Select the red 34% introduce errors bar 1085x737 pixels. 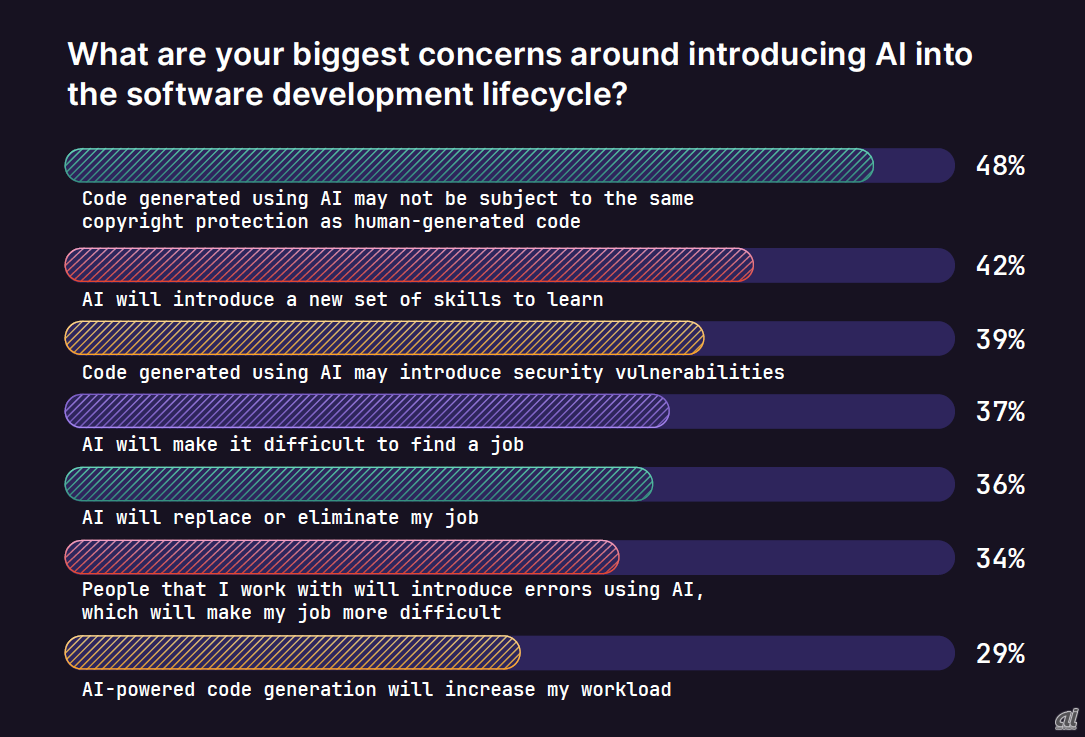point(342,557)
